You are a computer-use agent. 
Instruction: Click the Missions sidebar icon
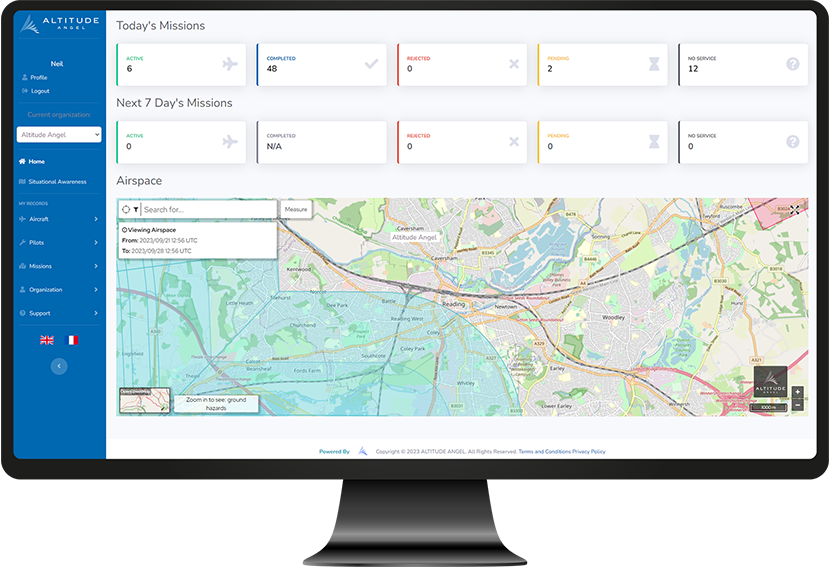coord(22,266)
